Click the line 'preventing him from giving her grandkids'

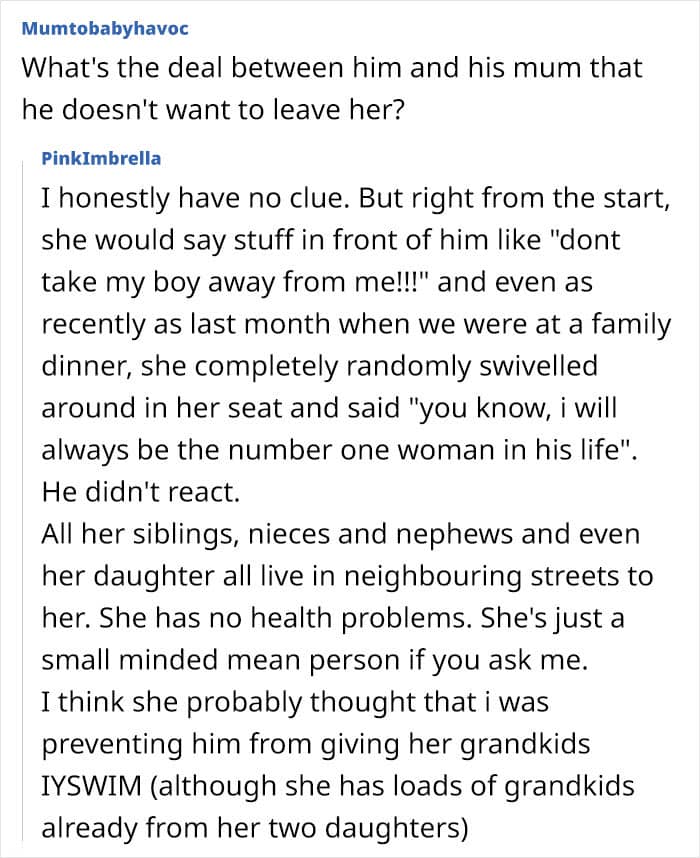click(x=316, y=744)
